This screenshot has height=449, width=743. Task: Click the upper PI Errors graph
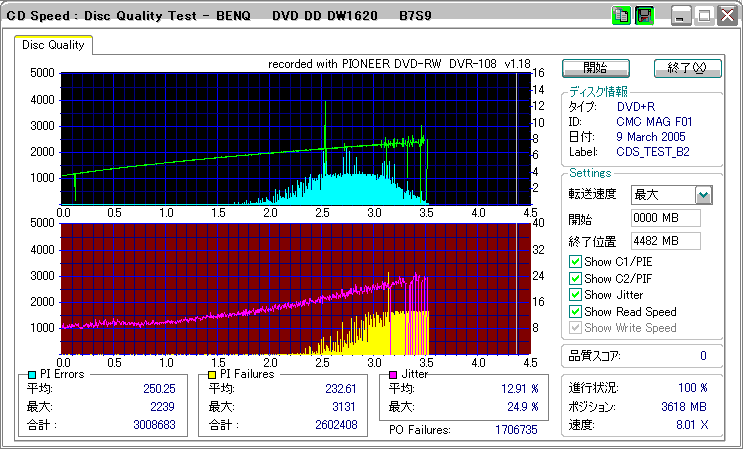pos(296,139)
